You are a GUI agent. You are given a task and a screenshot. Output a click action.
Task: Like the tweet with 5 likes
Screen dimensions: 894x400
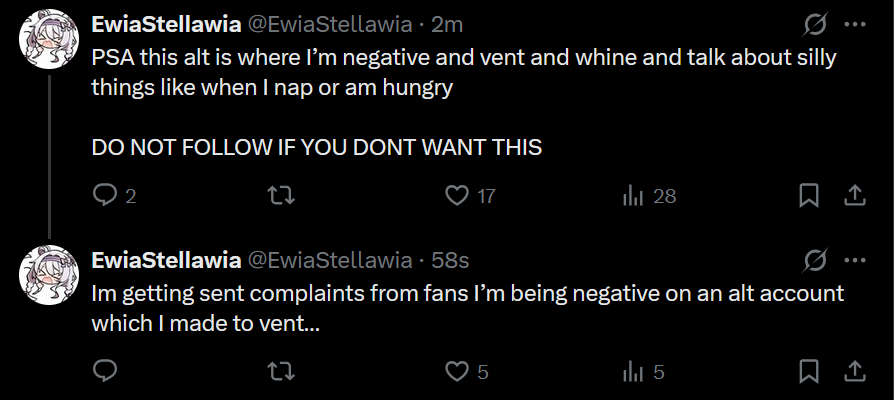458,372
